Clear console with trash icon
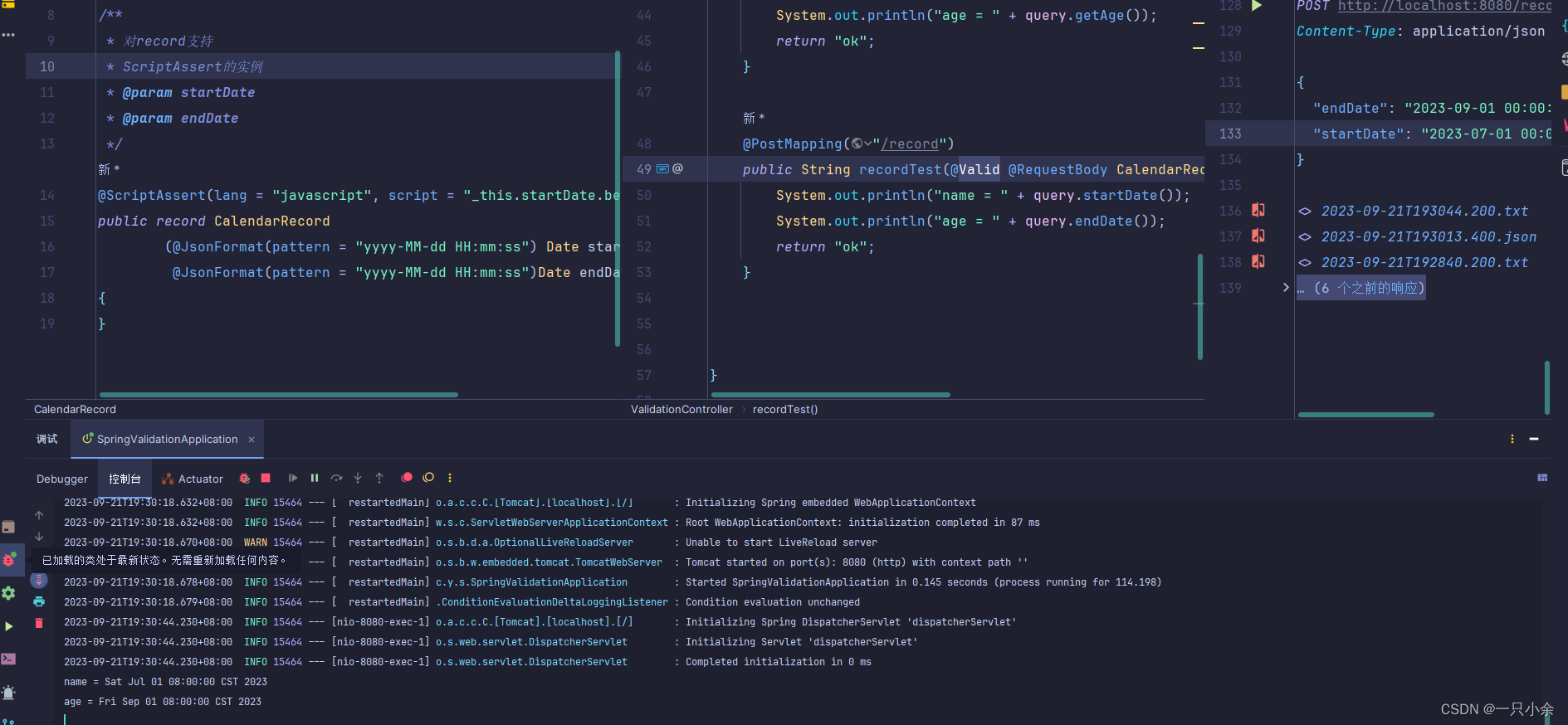Screen dimensions: 1568x725 [39, 623]
